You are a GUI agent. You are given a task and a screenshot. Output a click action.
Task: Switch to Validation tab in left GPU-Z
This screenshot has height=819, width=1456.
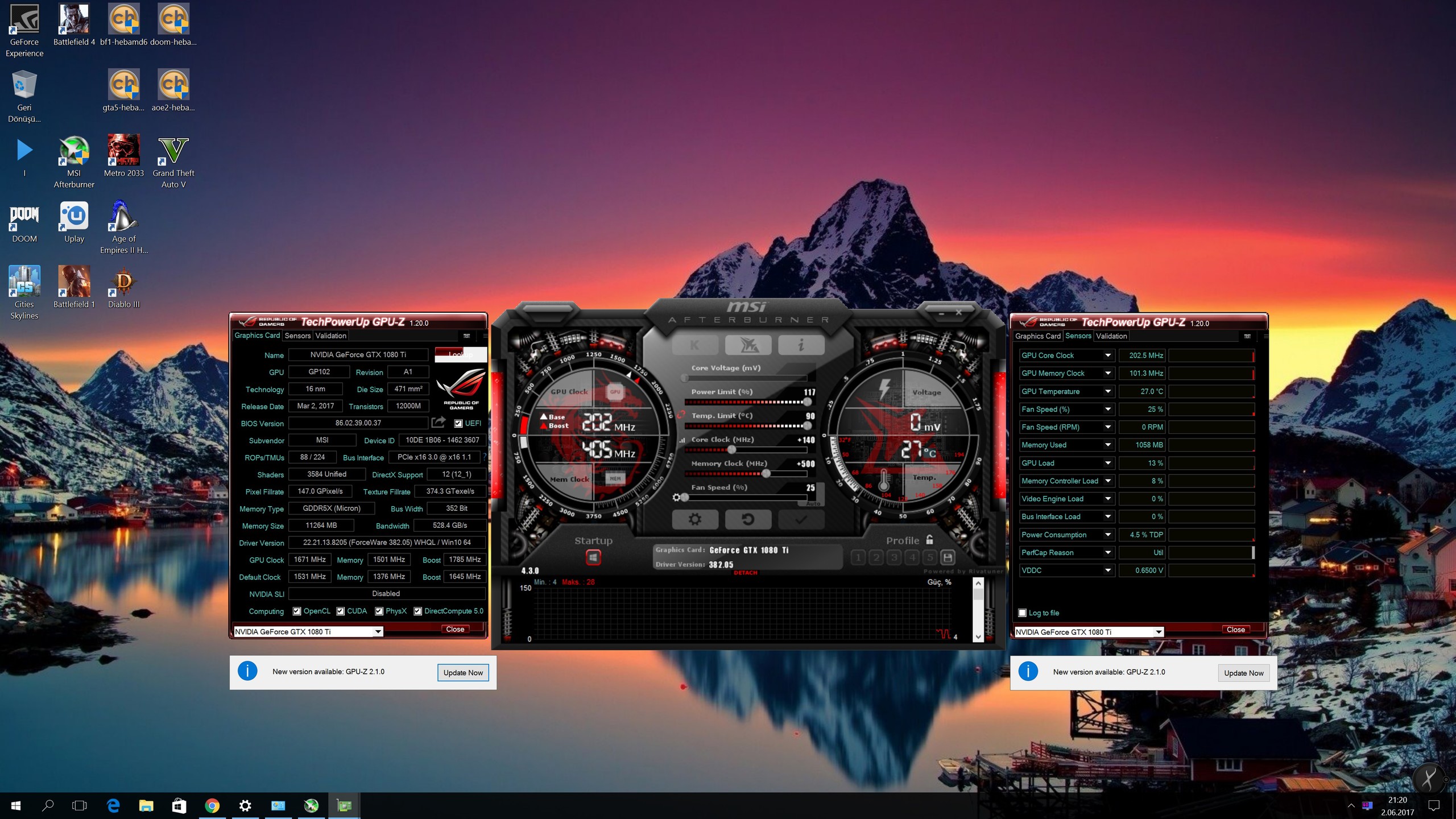[331, 336]
